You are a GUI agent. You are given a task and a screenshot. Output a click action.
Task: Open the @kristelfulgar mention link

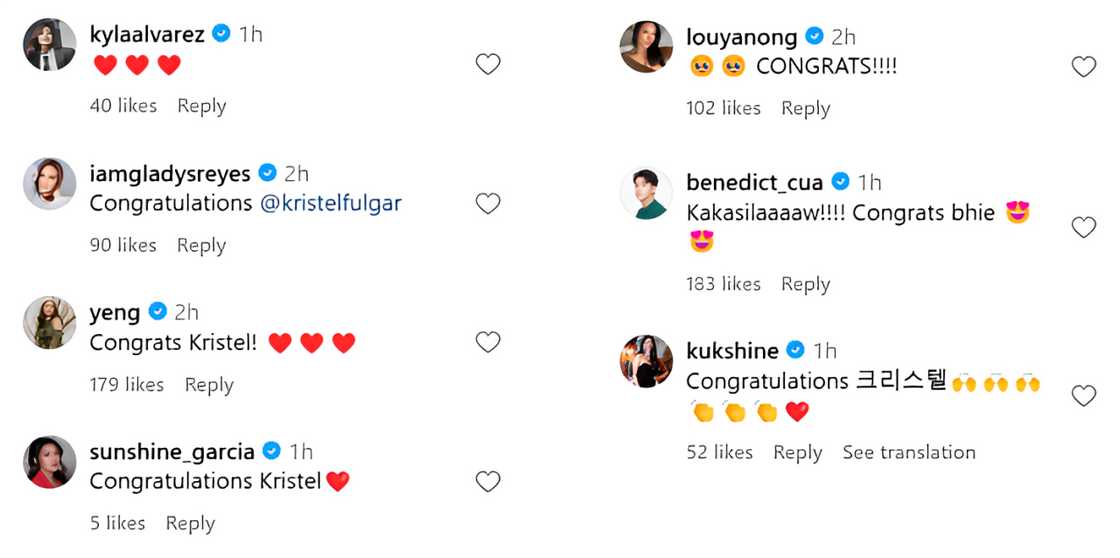(x=331, y=203)
